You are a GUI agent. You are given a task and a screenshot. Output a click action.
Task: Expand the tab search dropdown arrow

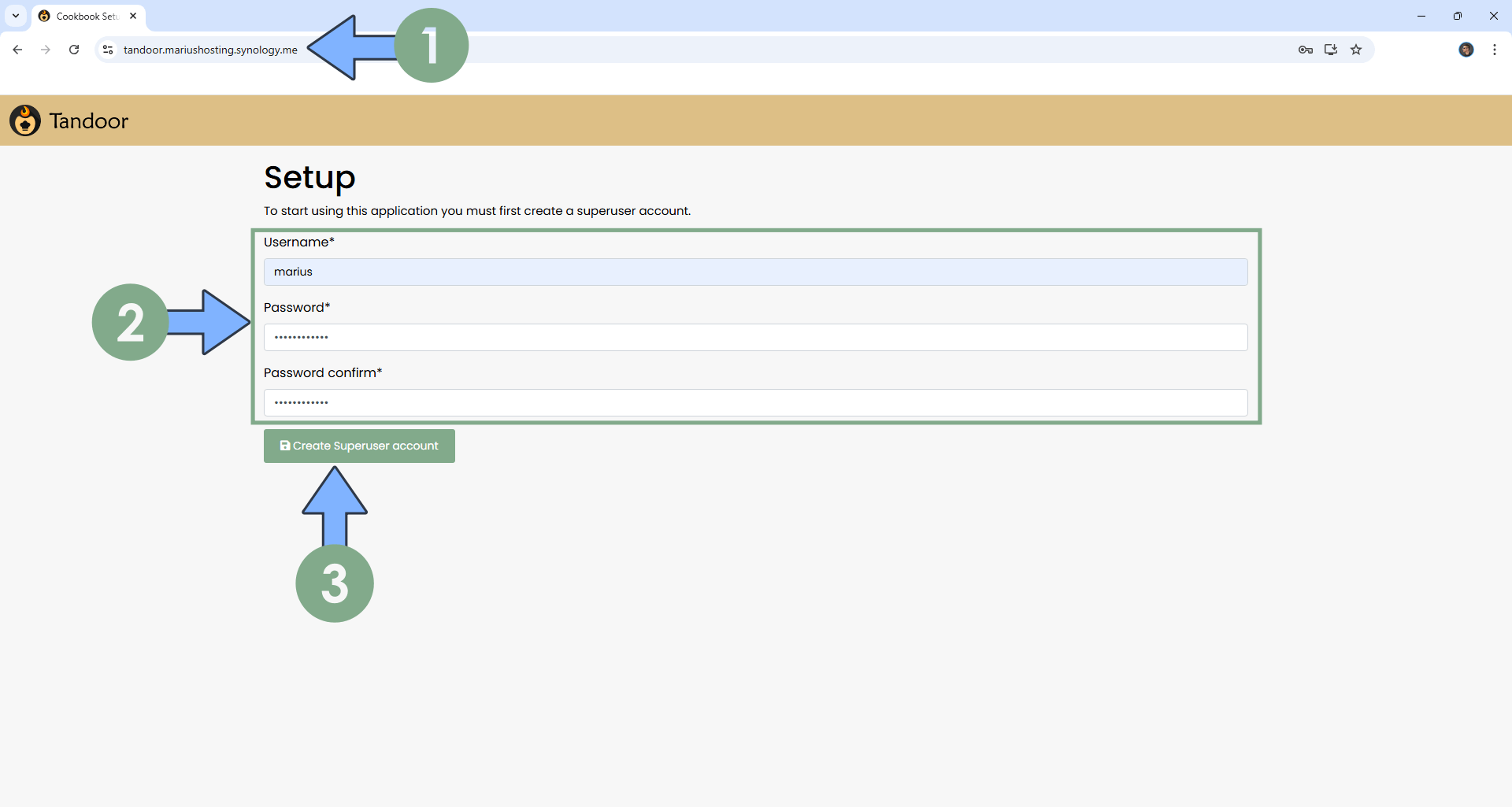point(16,16)
